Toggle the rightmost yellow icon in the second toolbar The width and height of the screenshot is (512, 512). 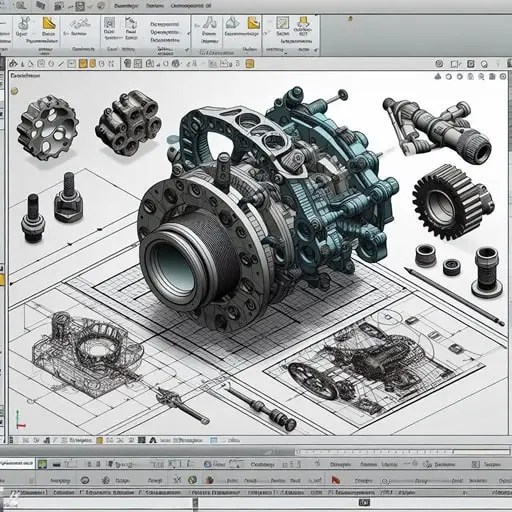[x=250, y=63]
